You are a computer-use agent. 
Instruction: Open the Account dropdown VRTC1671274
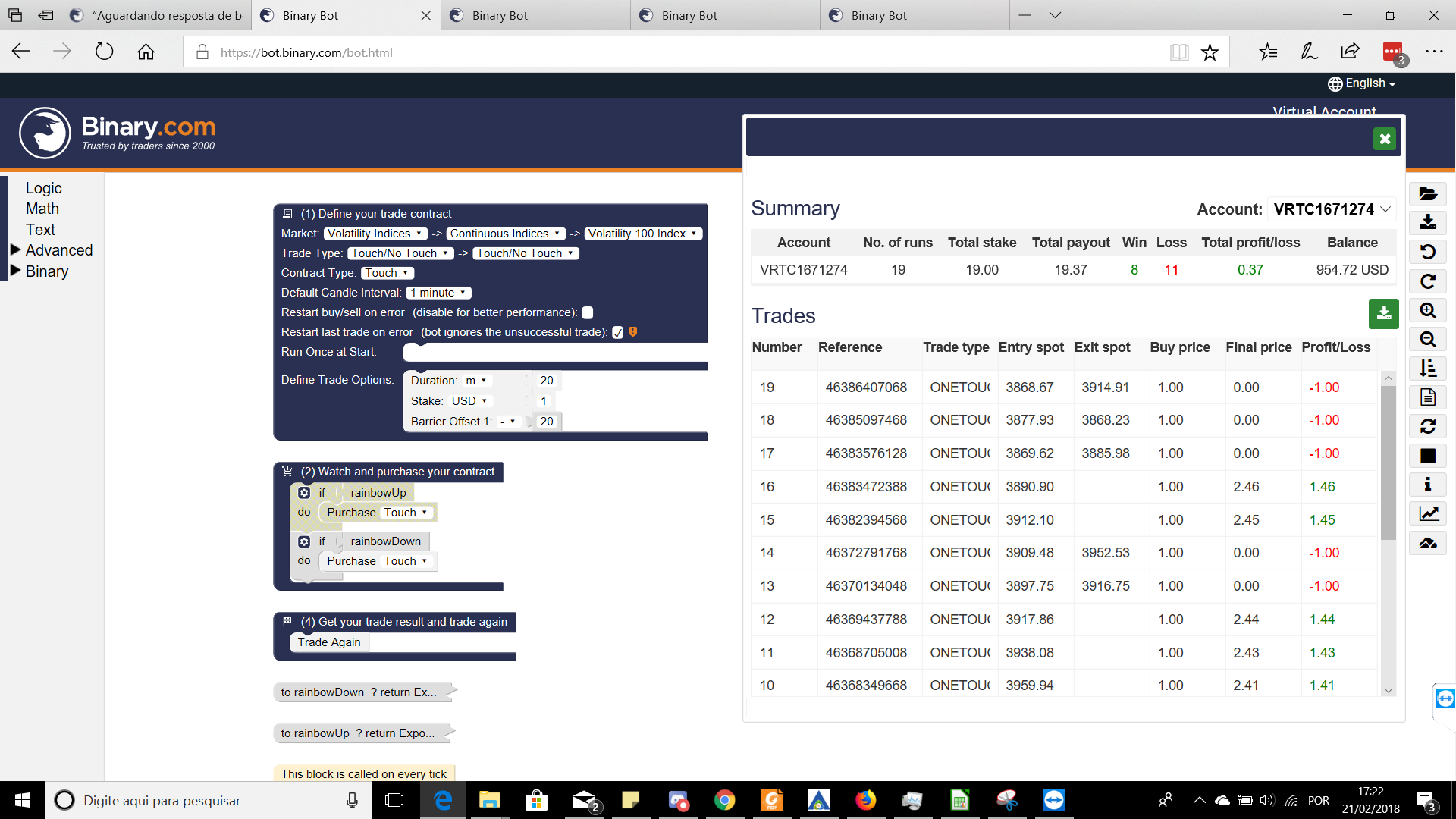click(1332, 209)
